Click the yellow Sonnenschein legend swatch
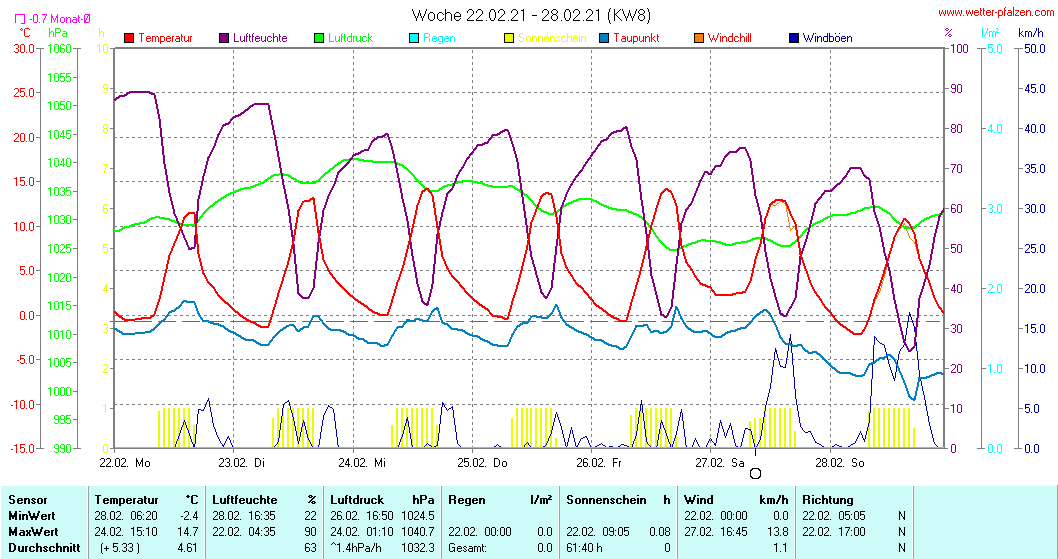This screenshot has height=559, width=1058. click(509, 38)
